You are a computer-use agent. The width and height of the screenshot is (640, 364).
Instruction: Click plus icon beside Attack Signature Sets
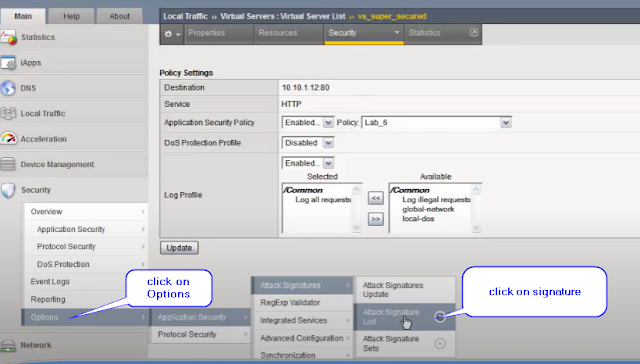click(x=440, y=344)
